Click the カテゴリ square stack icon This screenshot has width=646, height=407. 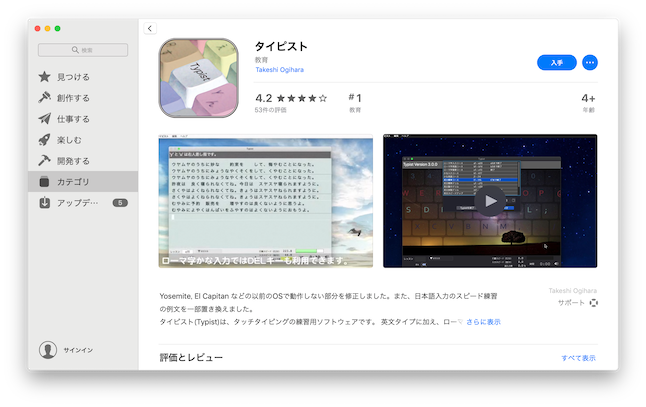pos(44,181)
